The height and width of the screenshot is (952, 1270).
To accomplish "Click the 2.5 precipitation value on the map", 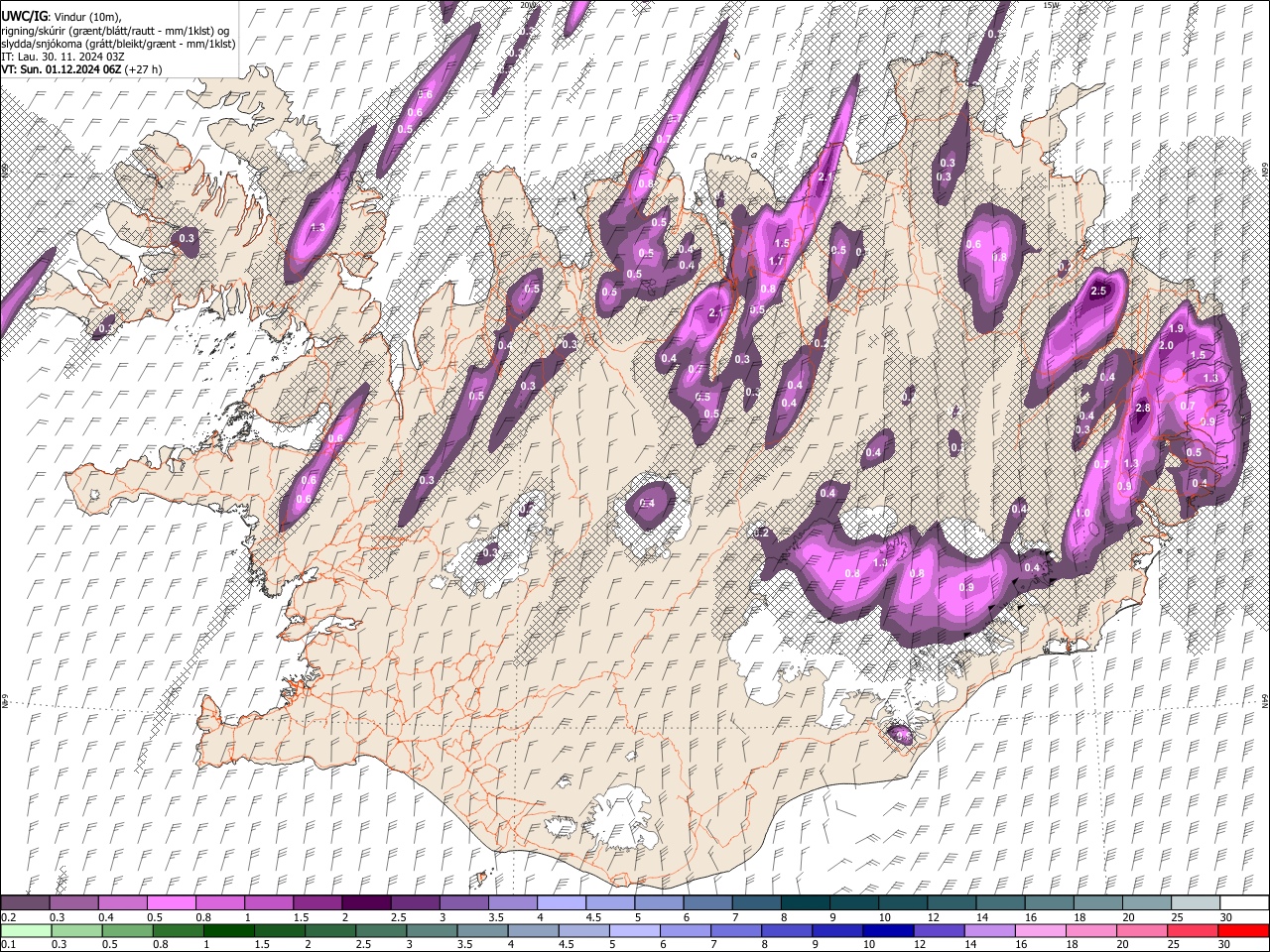I will pos(1098,292).
